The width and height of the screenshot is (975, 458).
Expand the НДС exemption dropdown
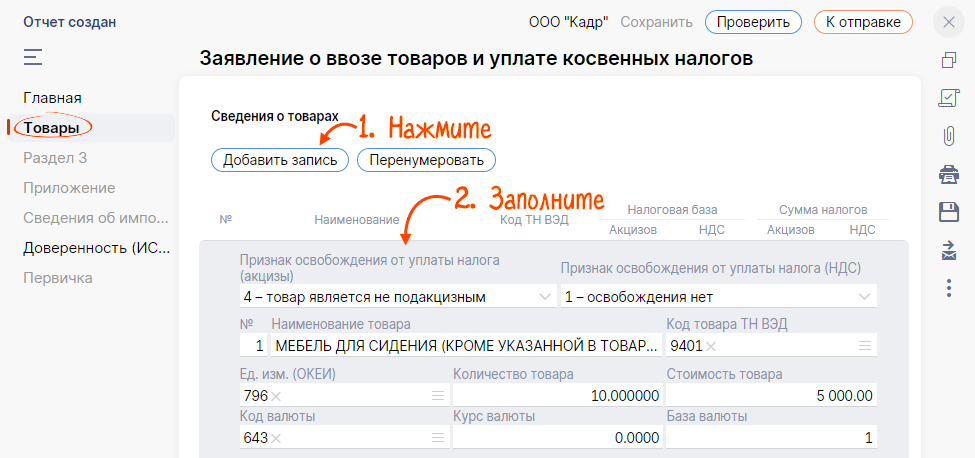pos(864,297)
